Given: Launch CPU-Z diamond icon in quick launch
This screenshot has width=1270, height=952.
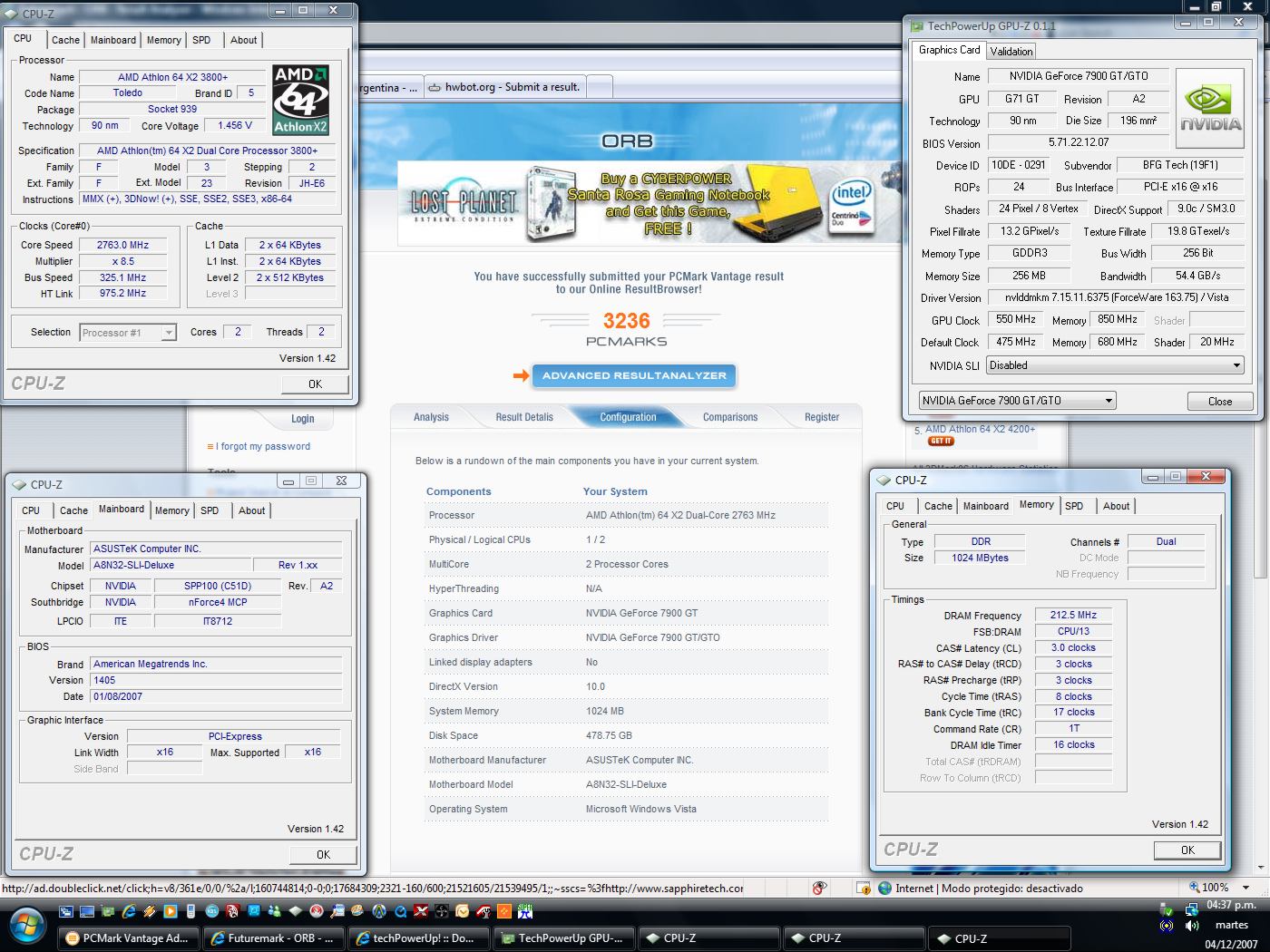Looking at the screenshot, I should coord(295,911).
